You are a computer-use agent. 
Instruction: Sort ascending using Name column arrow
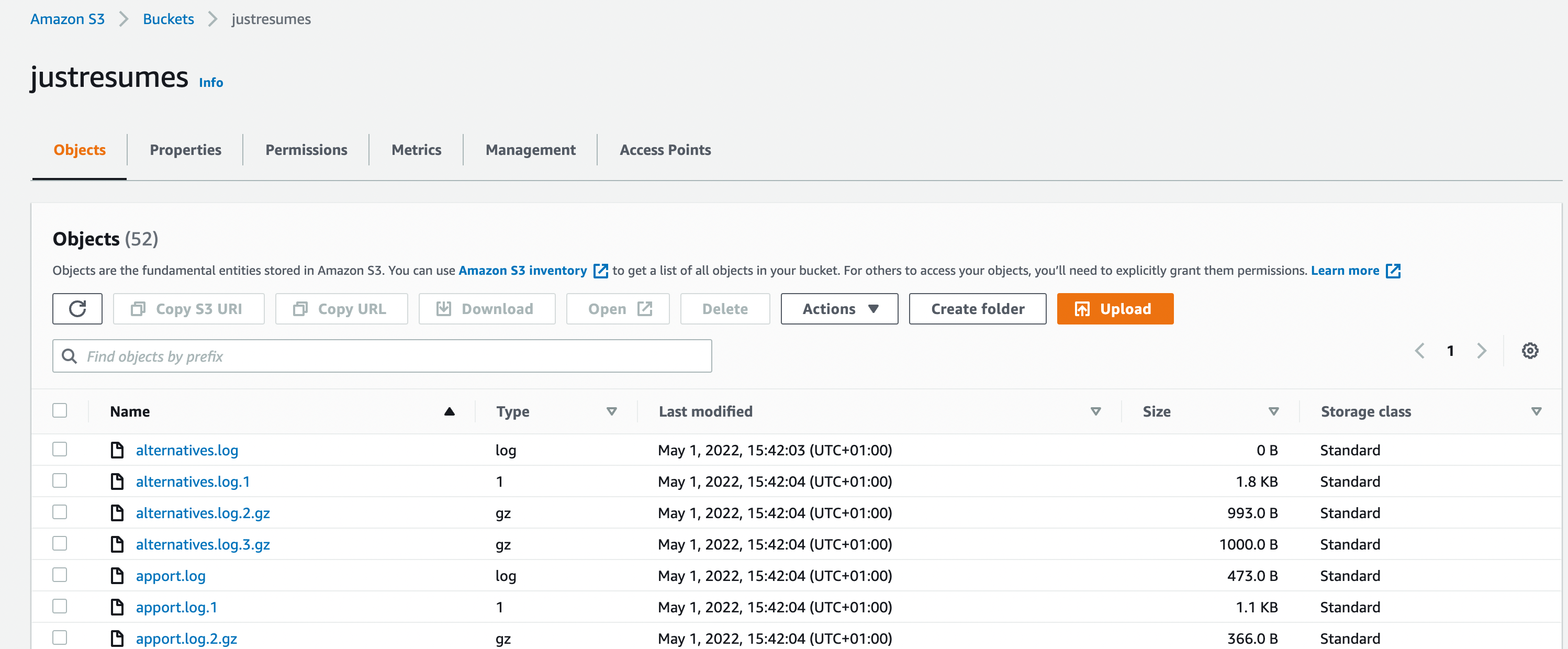click(x=449, y=411)
